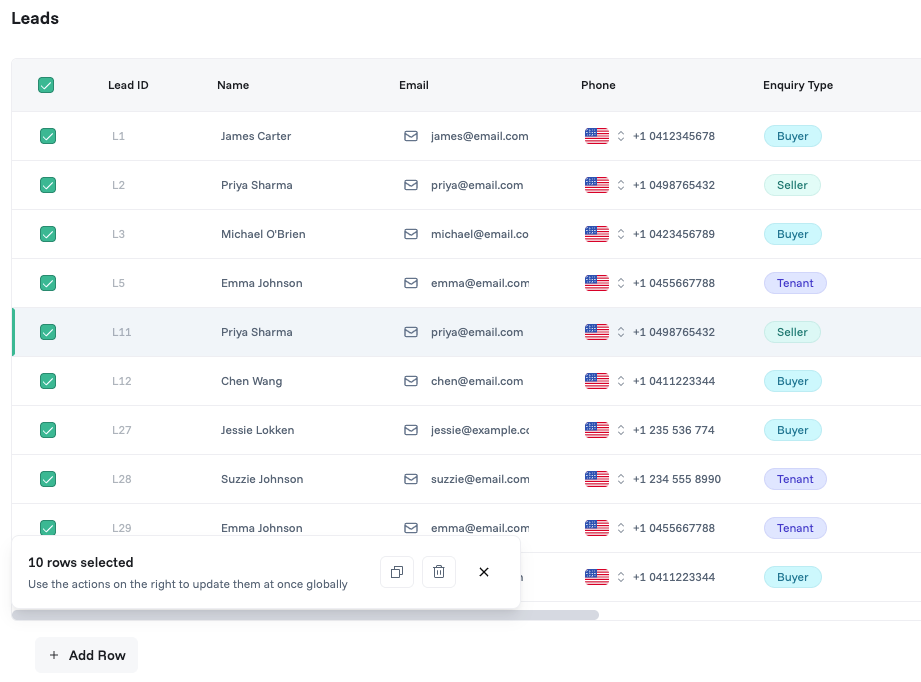Click the US flag icon in row L28
The width and height of the screenshot is (921, 682).
597,479
